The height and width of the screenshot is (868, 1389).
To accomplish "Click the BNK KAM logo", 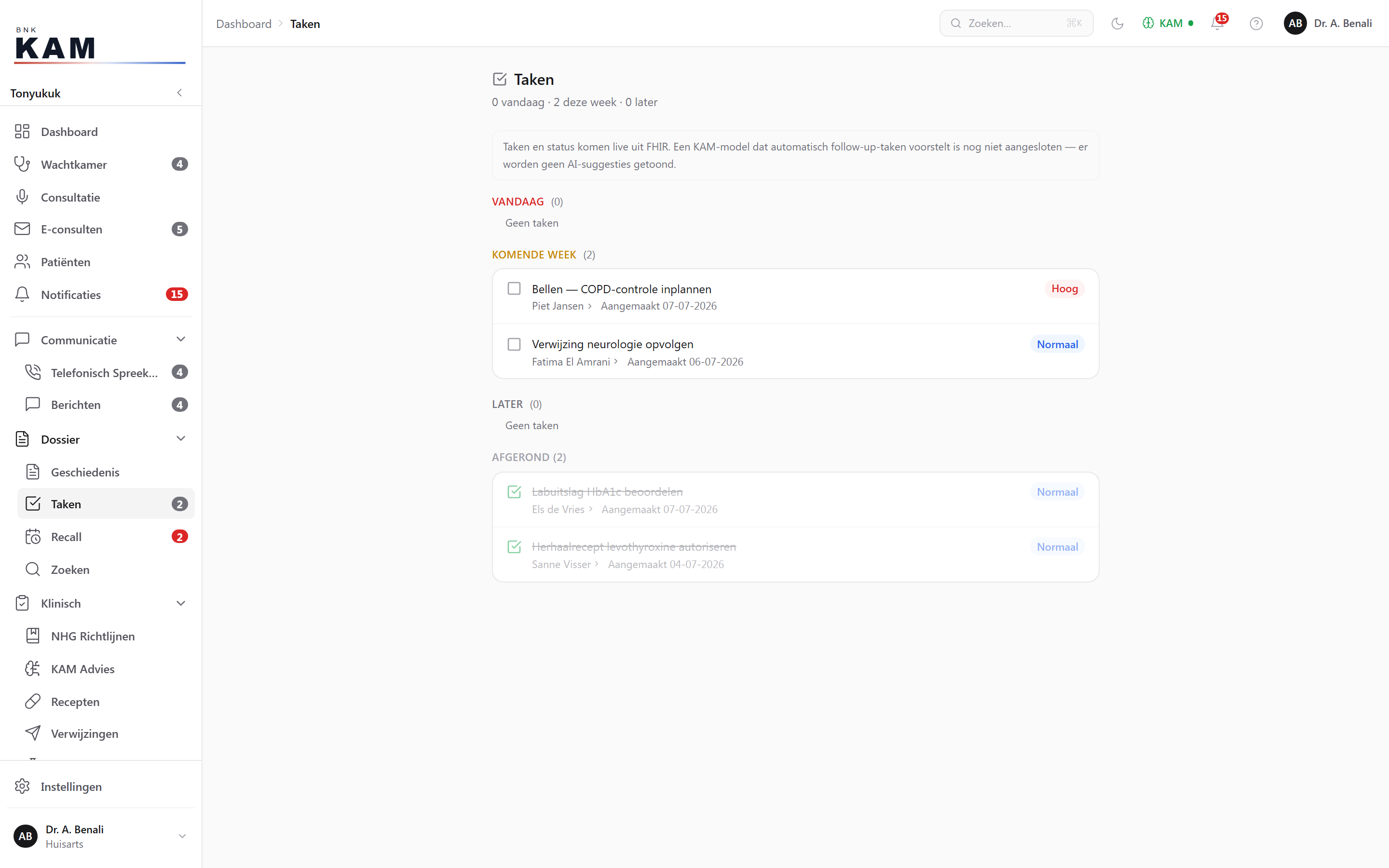I will tap(99, 45).
